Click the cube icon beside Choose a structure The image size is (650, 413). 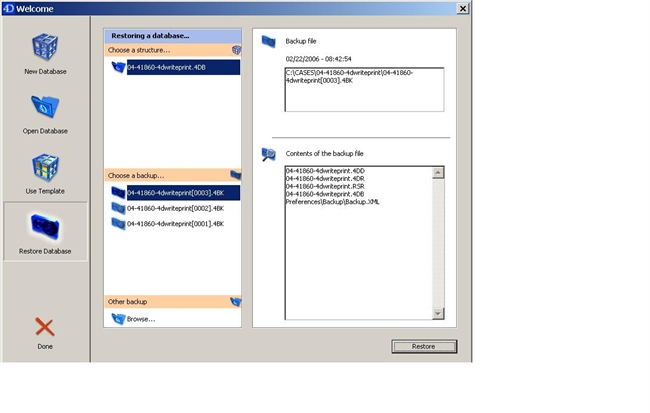(x=236, y=49)
